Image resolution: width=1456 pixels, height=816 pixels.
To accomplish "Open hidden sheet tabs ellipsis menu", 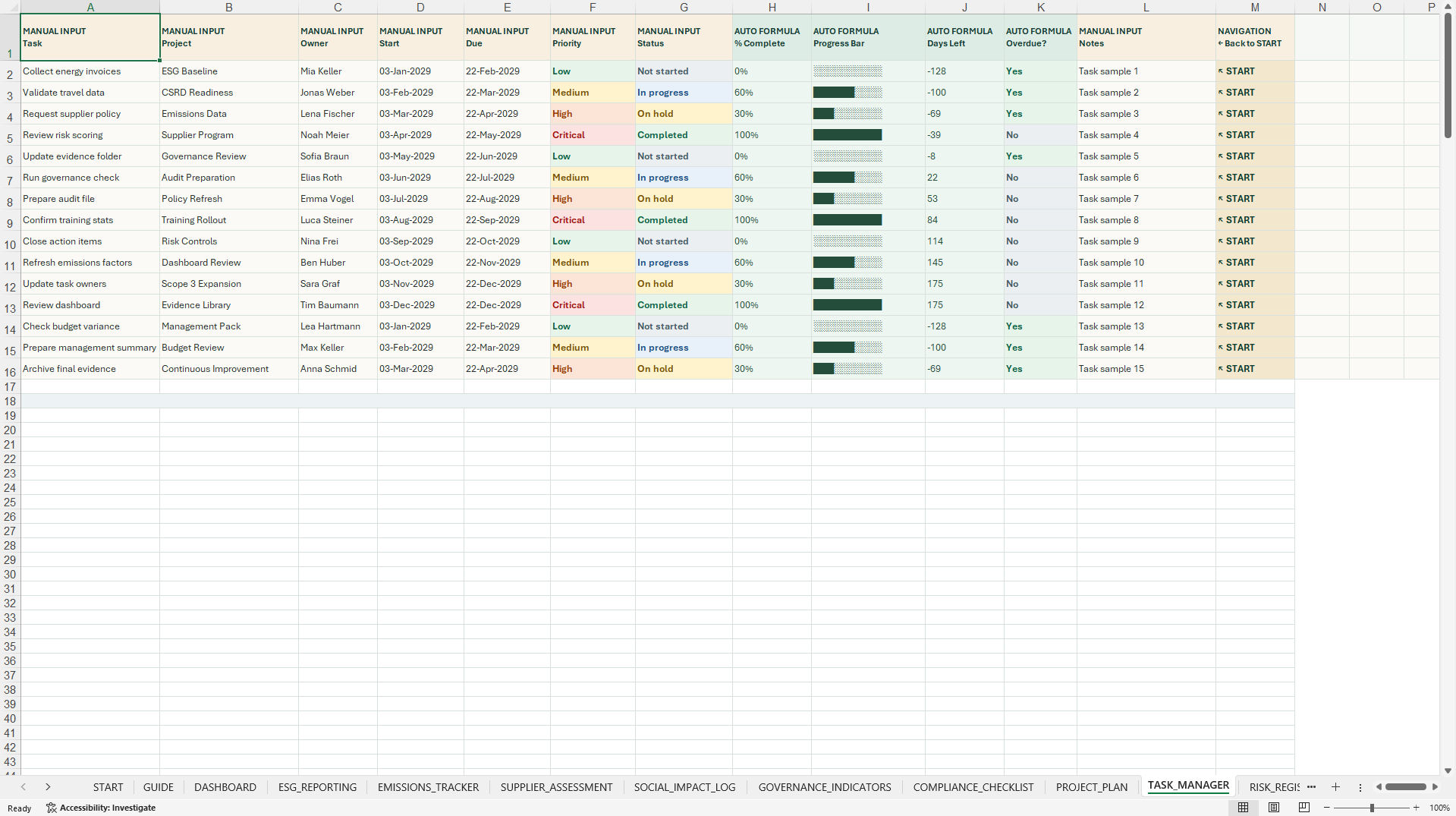I will [x=1312, y=787].
